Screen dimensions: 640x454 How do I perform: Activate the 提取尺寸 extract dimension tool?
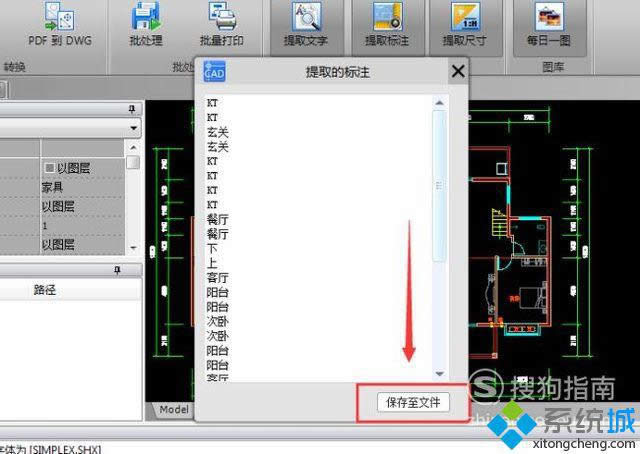click(465, 26)
